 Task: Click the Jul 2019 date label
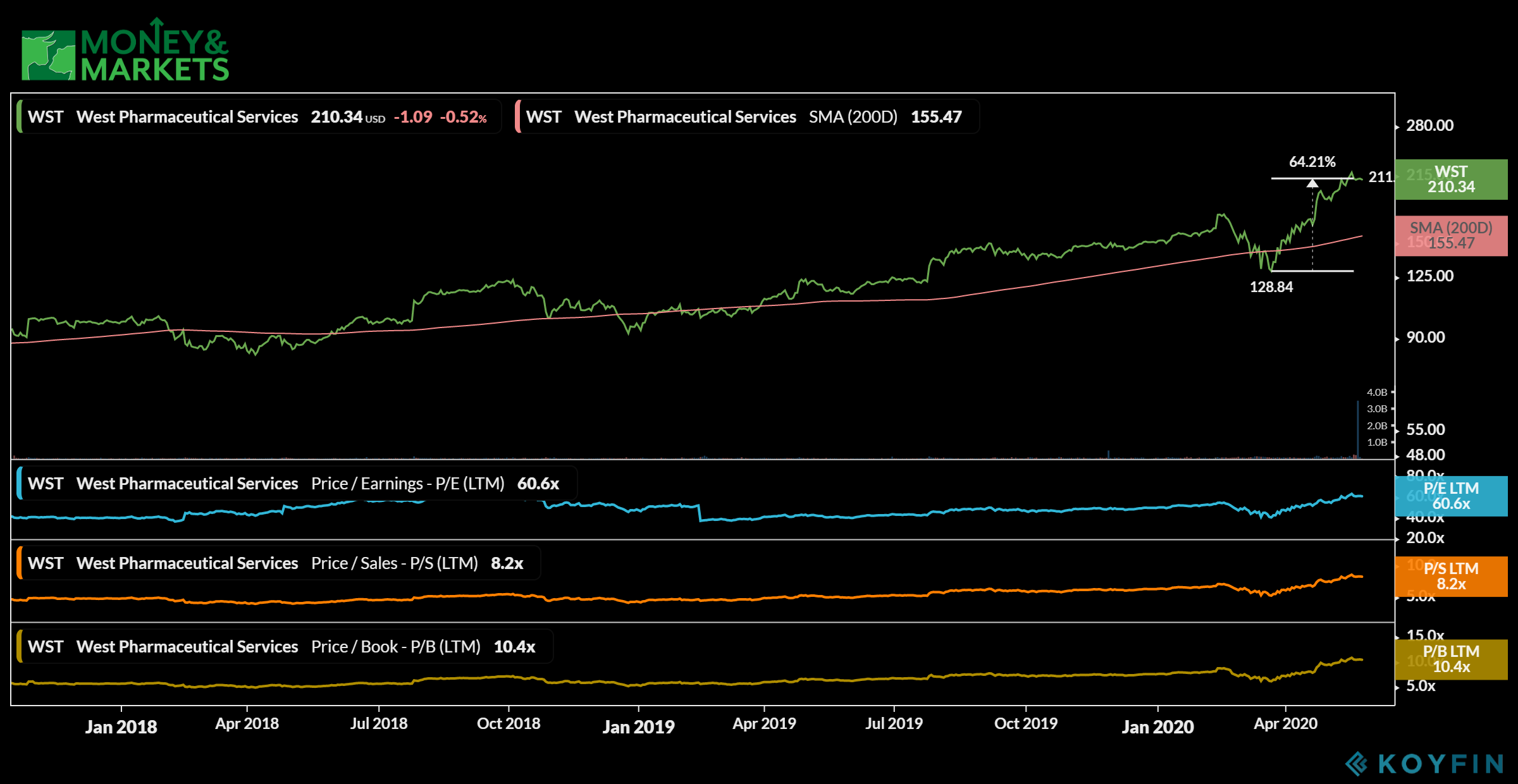(894, 724)
